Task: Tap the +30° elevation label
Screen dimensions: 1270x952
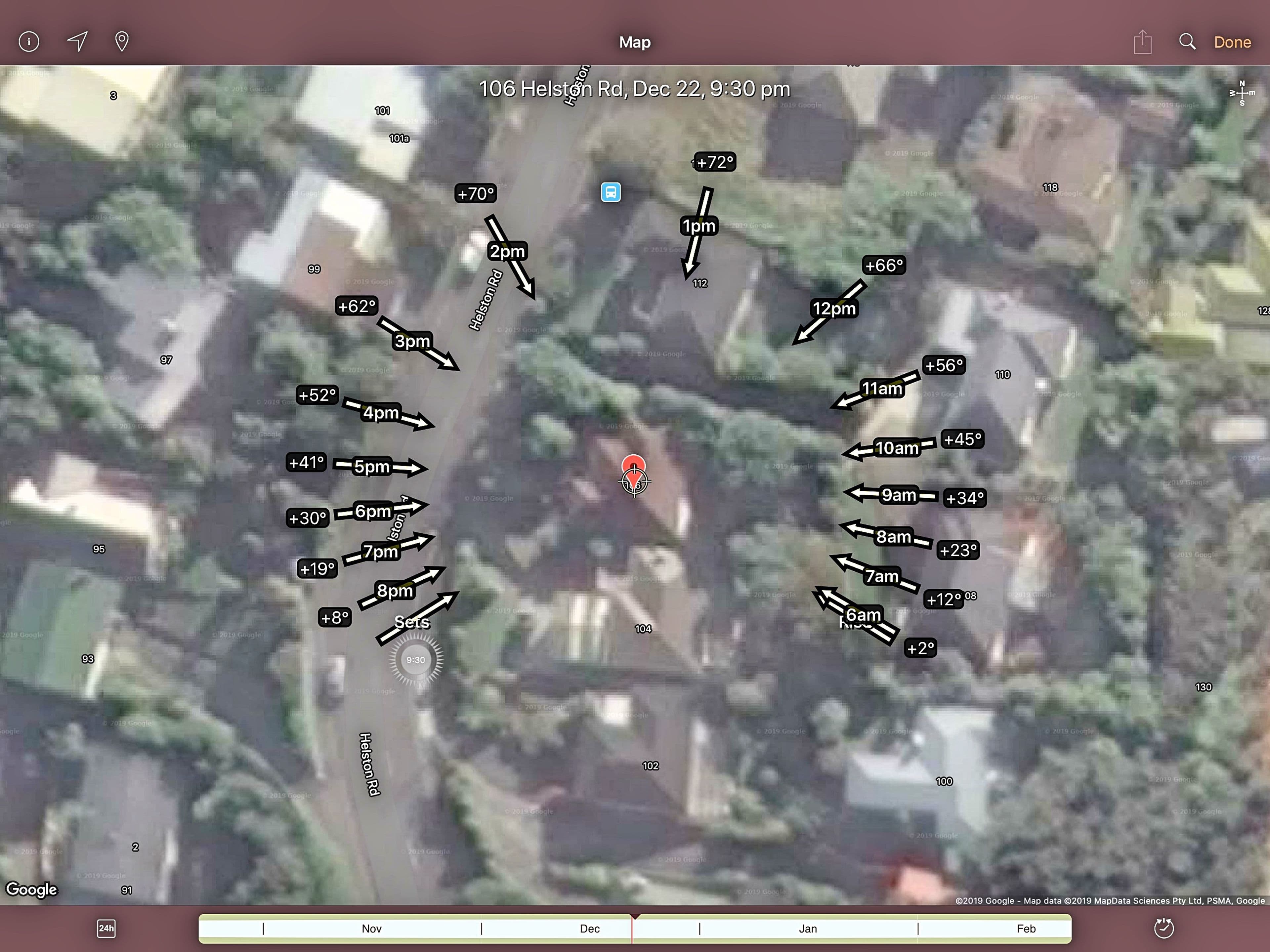Action: (307, 518)
